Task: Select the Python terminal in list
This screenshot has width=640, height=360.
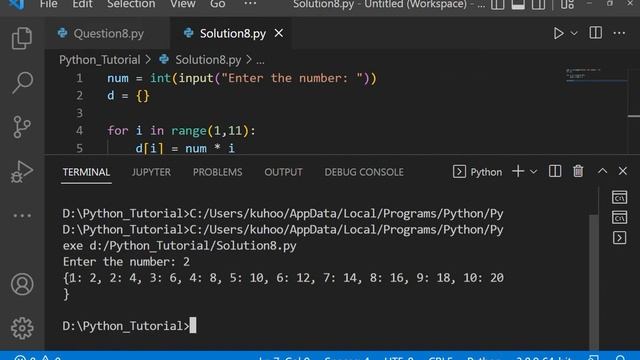Action: (619, 238)
